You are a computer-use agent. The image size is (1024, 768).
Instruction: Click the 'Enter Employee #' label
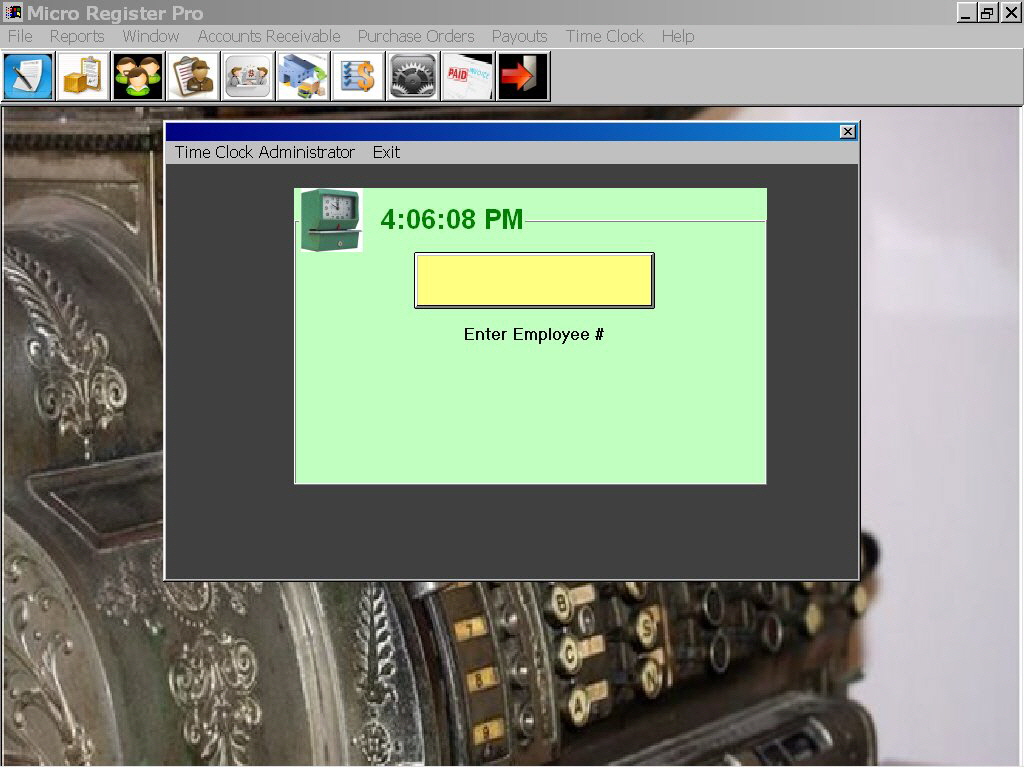(534, 334)
